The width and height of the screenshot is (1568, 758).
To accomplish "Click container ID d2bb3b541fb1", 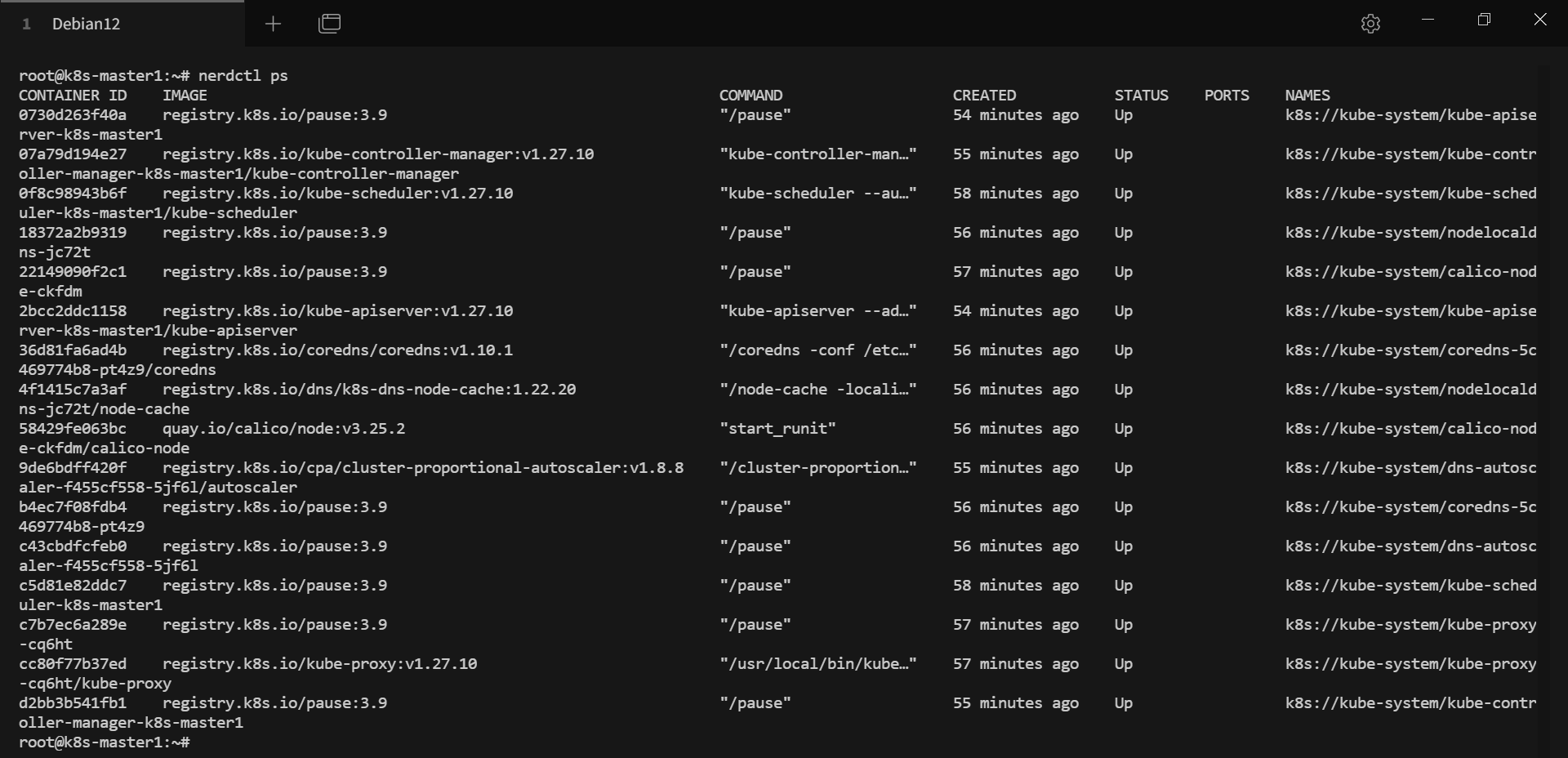I will (73, 703).
